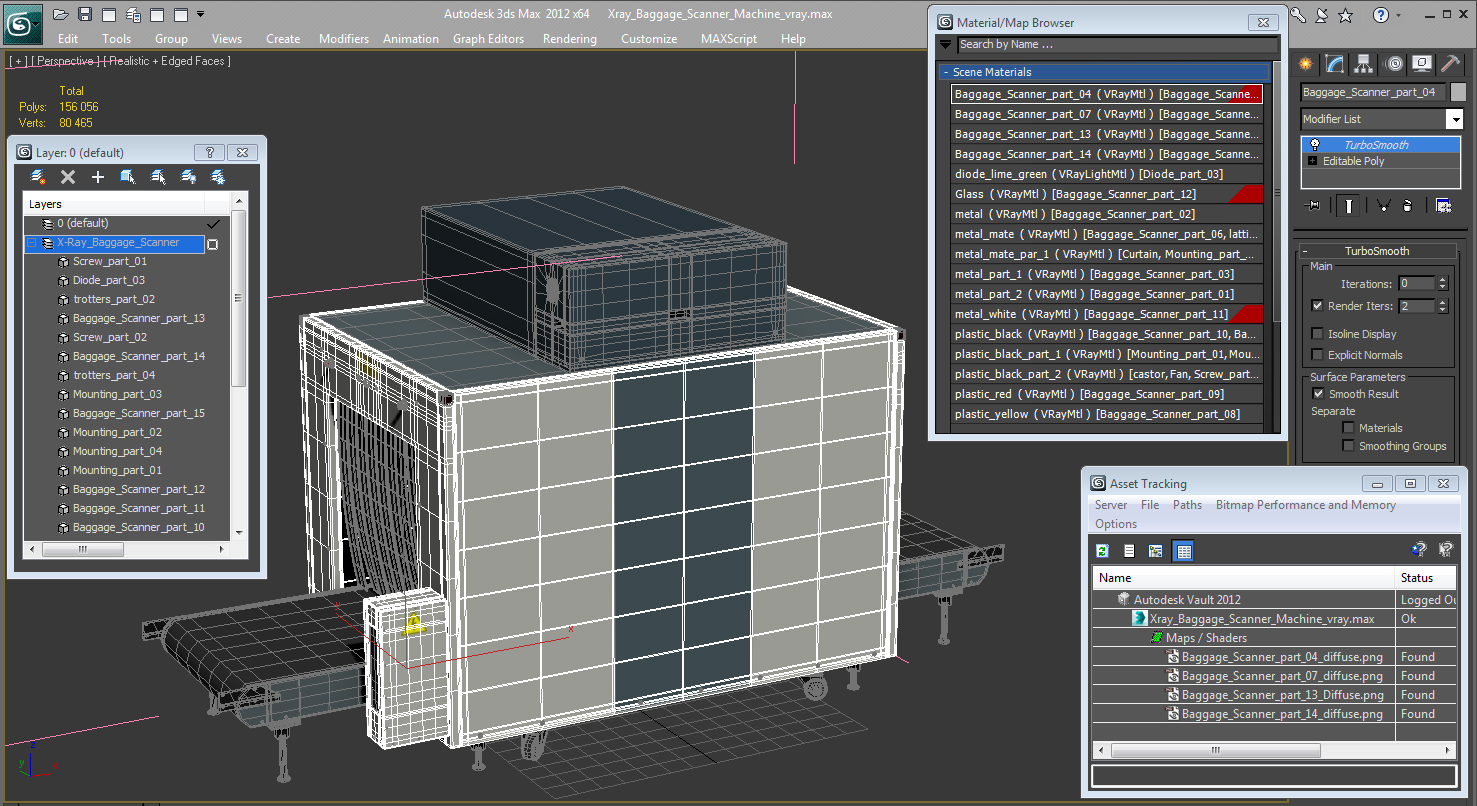
Task: Open the Hierarchy command panel tab
Action: point(1363,64)
